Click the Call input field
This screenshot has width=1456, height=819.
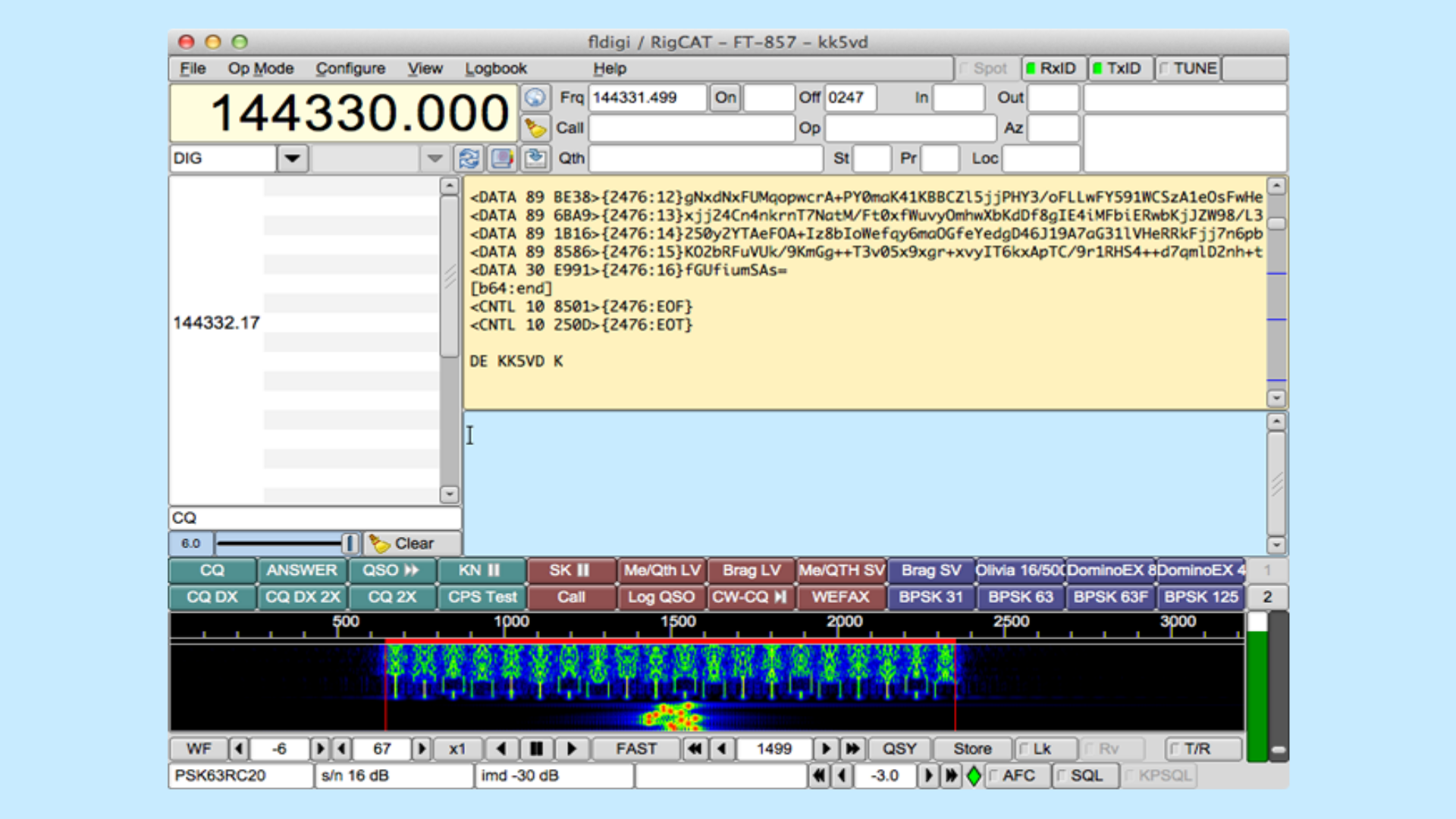692,128
